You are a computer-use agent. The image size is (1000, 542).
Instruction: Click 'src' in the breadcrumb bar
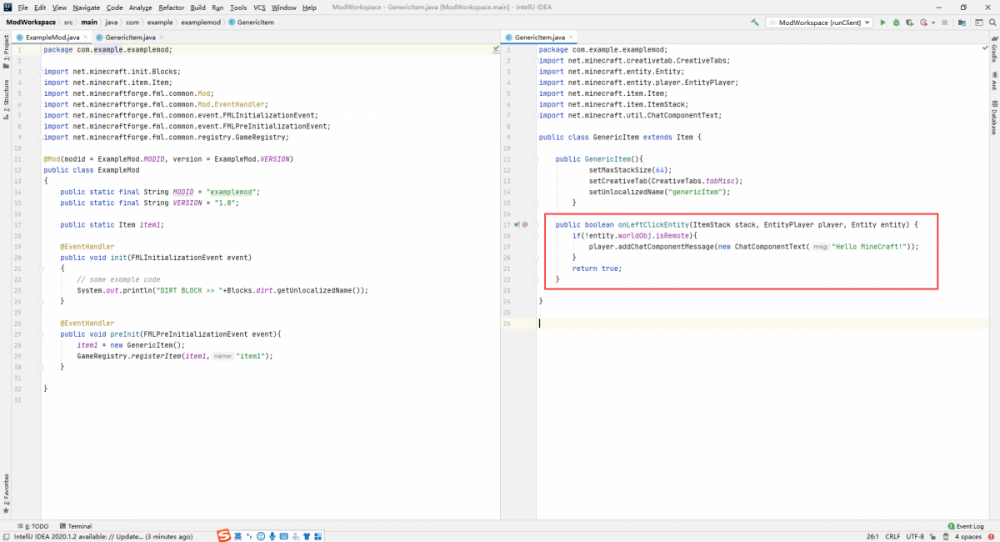pos(68,22)
